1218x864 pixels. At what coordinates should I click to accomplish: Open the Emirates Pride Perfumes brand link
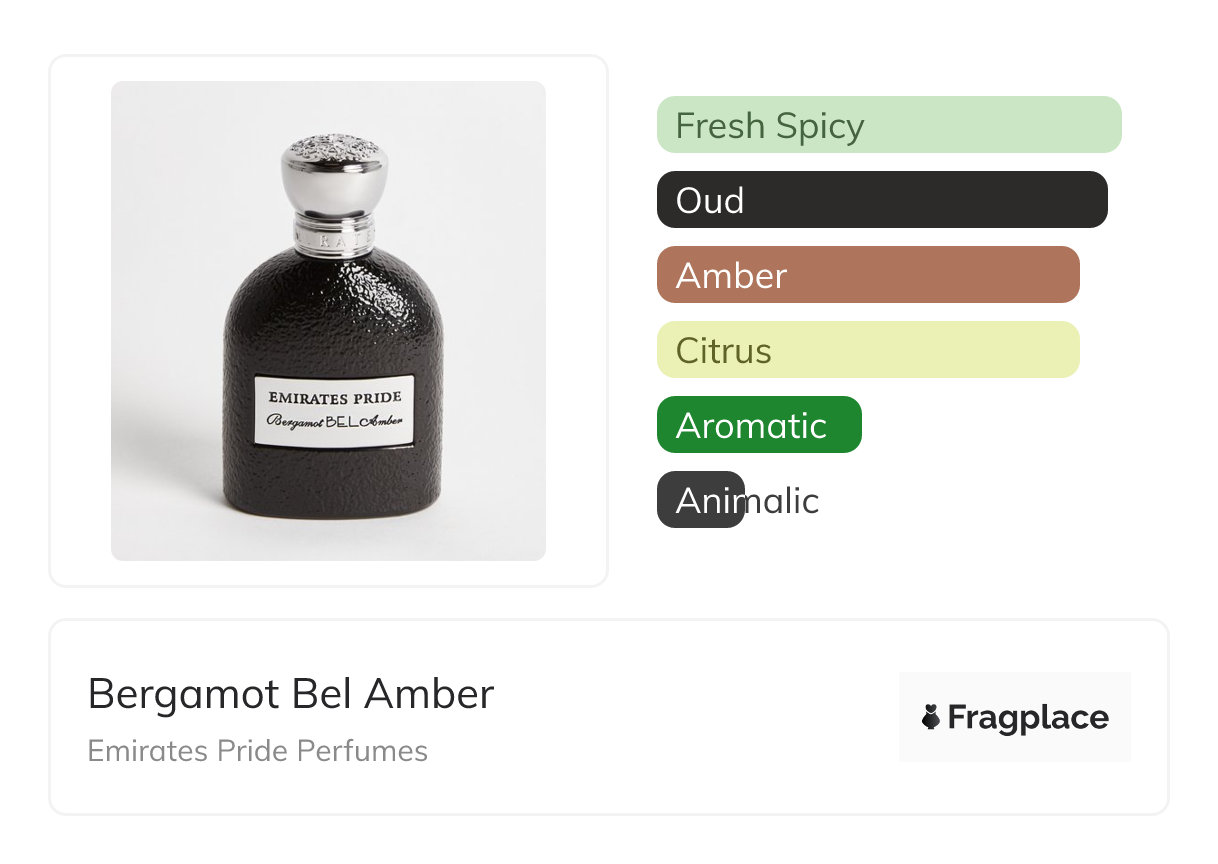point(257,751)
